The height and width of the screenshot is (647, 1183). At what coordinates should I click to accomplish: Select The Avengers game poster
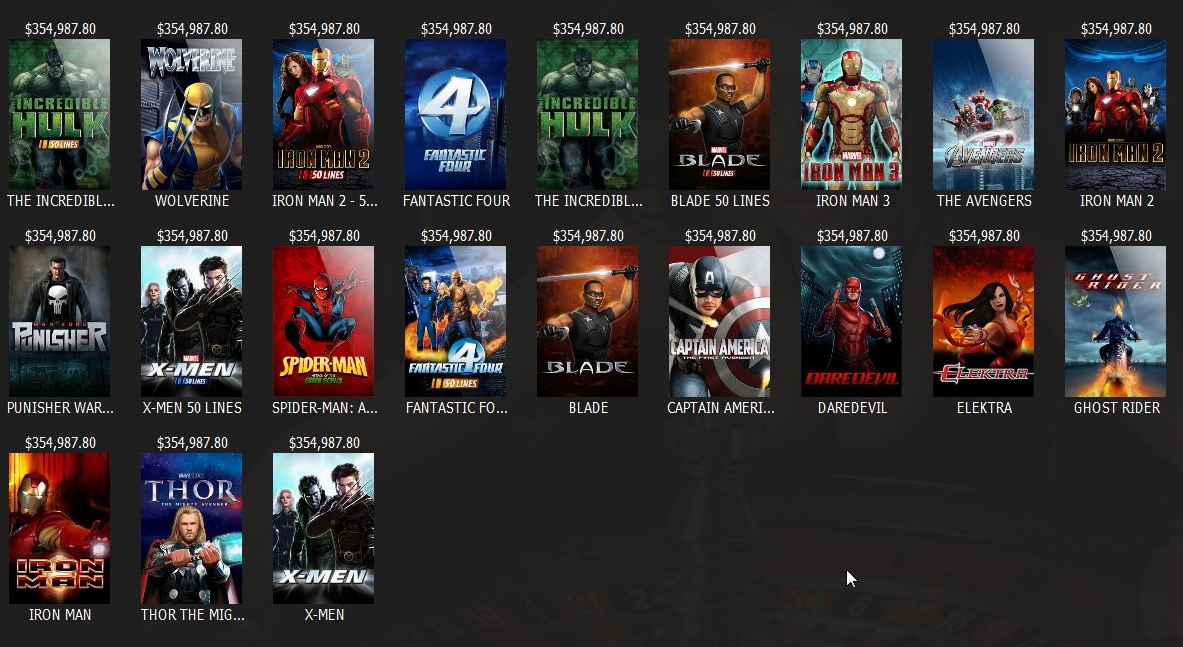click(x=984, y=115)
